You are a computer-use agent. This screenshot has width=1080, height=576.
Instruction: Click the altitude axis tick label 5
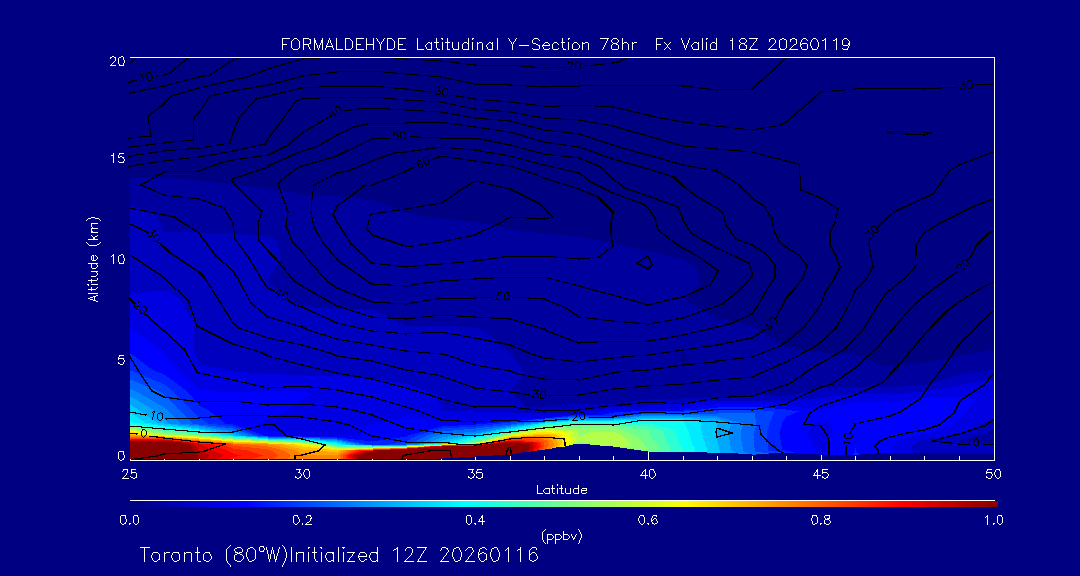click(x=121, y=359)
